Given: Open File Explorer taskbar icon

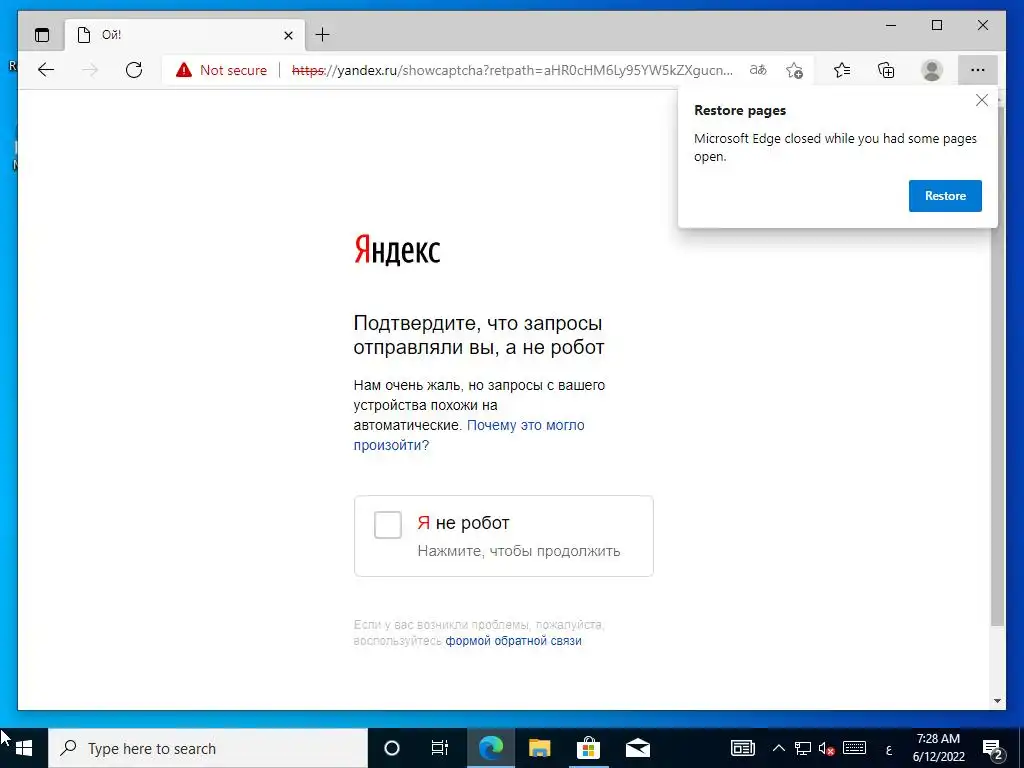Looking at the screenshot, I should click(539, 748).
